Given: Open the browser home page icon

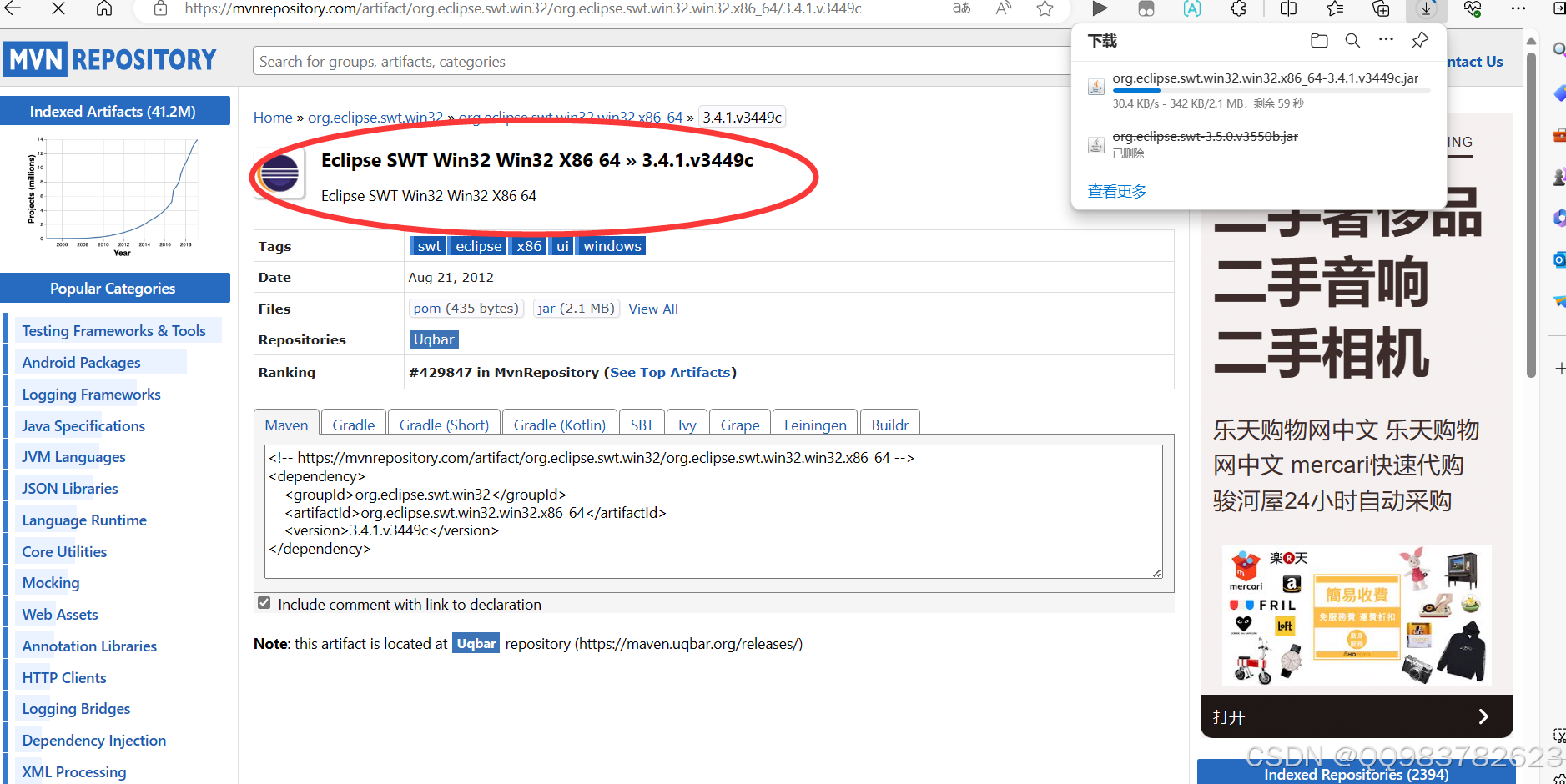Looking at the screenshot, I should coord(104,8).
